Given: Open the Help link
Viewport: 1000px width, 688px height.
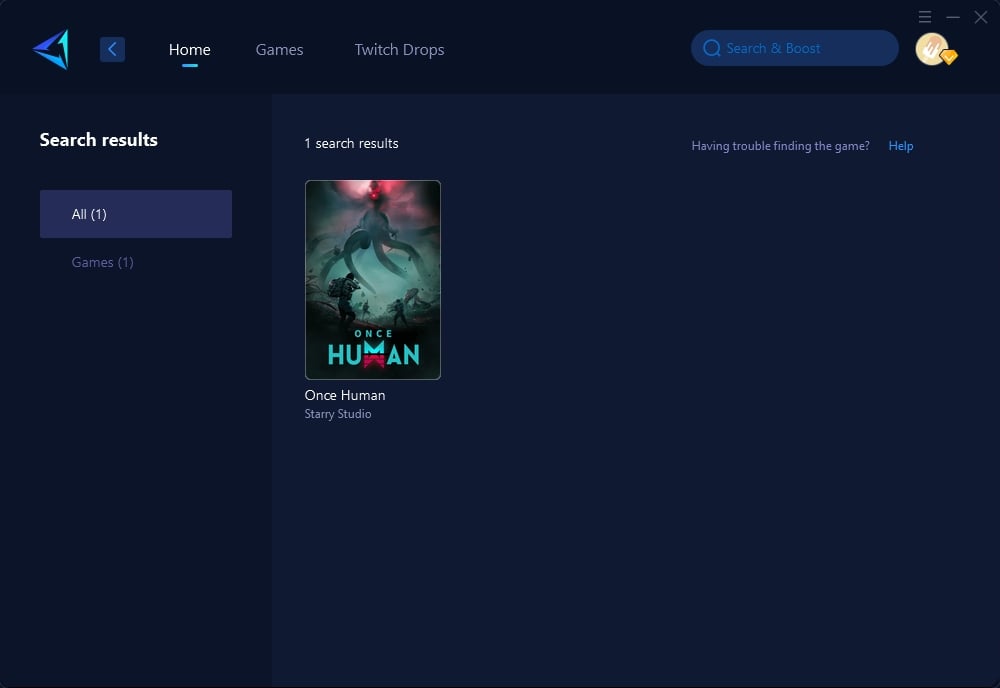Looking at the screenshot, I should tap(901, 145).
